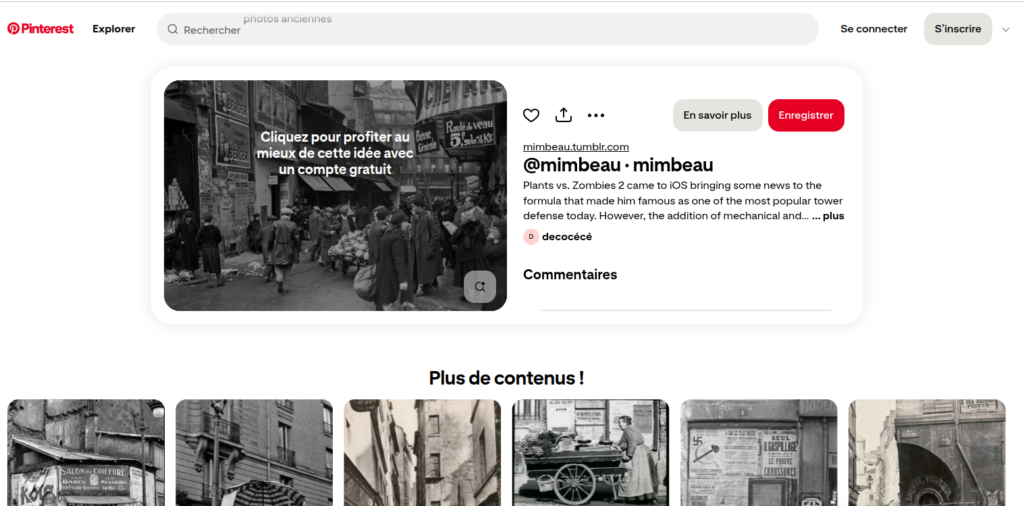The image size is (1024, 506).
Task: Open the three-dot more options menu
Action: pyautogui.click(x=596, y=115)
